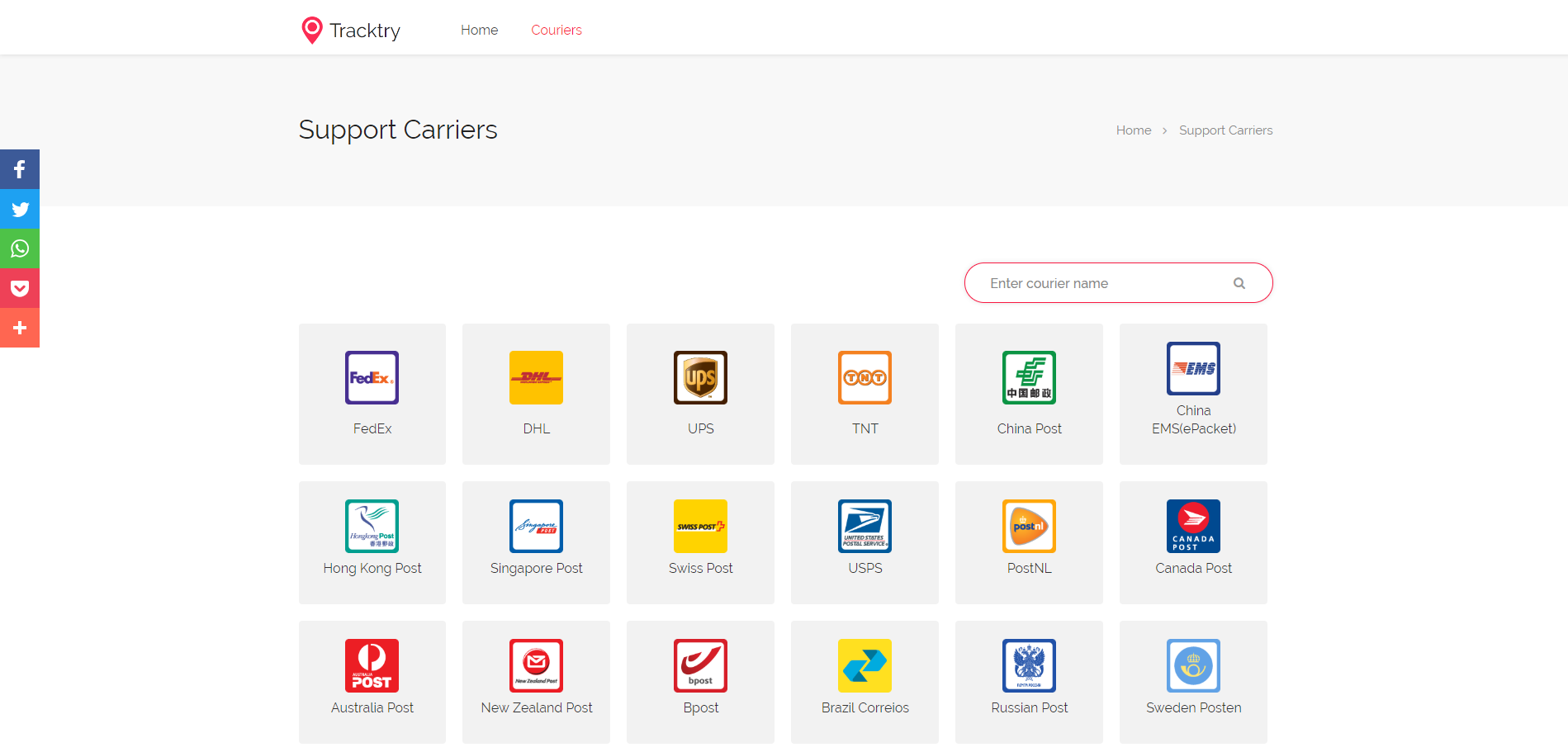The height and width of the screenshot is (752, 1568).
Task: Select the Bpost logo
Action: 700,665
